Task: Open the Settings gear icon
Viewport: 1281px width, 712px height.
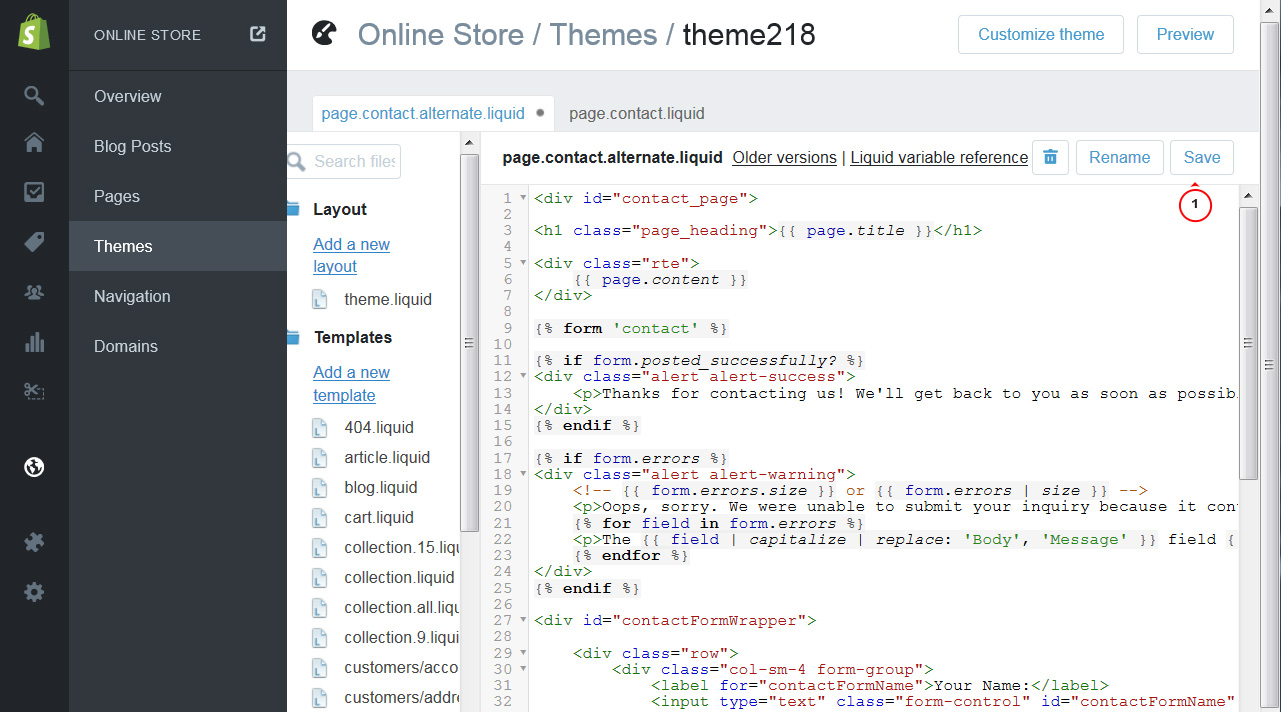Action: pyautogui.click(x=34, y=592)
